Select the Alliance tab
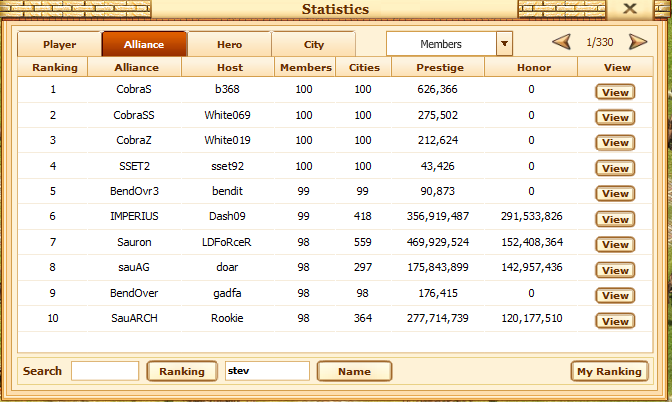Image resolution: width=672 pixels, height=402 pixels. coord(144,45)
